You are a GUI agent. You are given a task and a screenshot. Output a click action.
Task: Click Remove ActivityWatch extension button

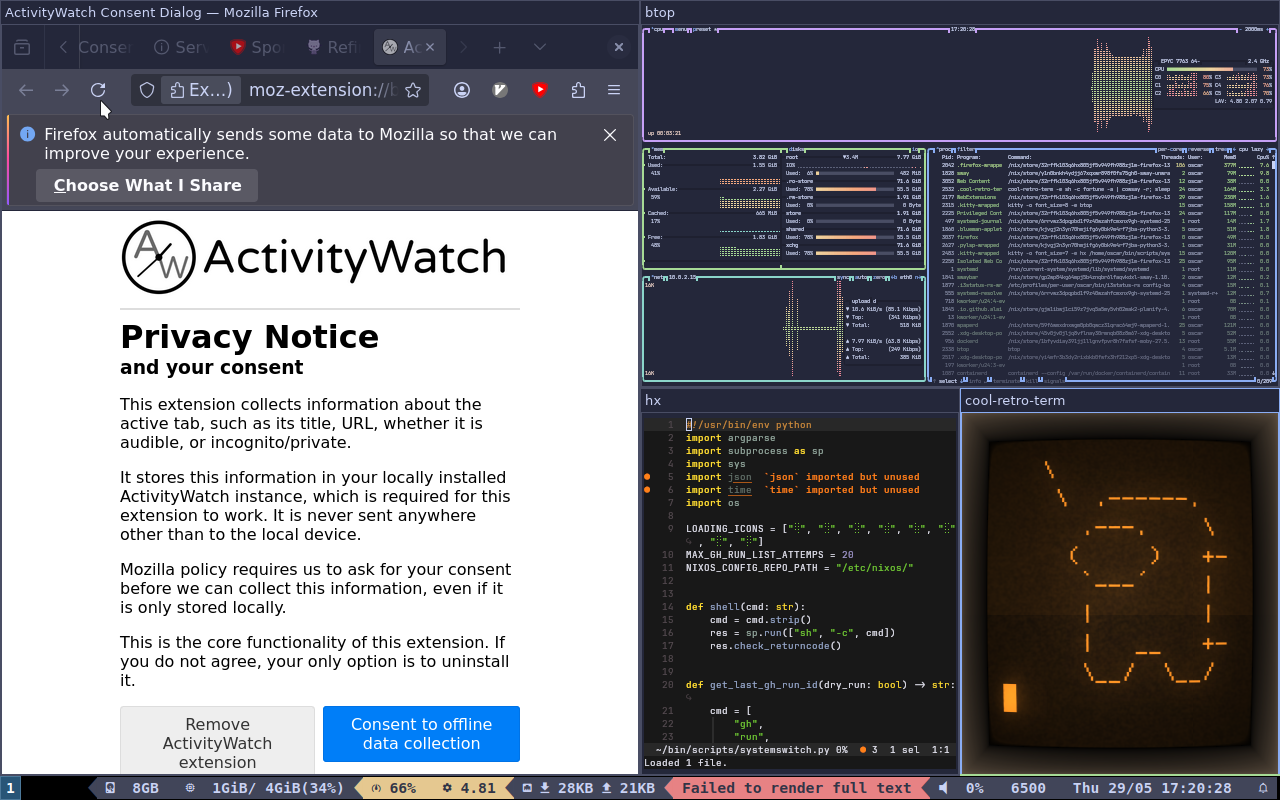(x=217, y=743)
